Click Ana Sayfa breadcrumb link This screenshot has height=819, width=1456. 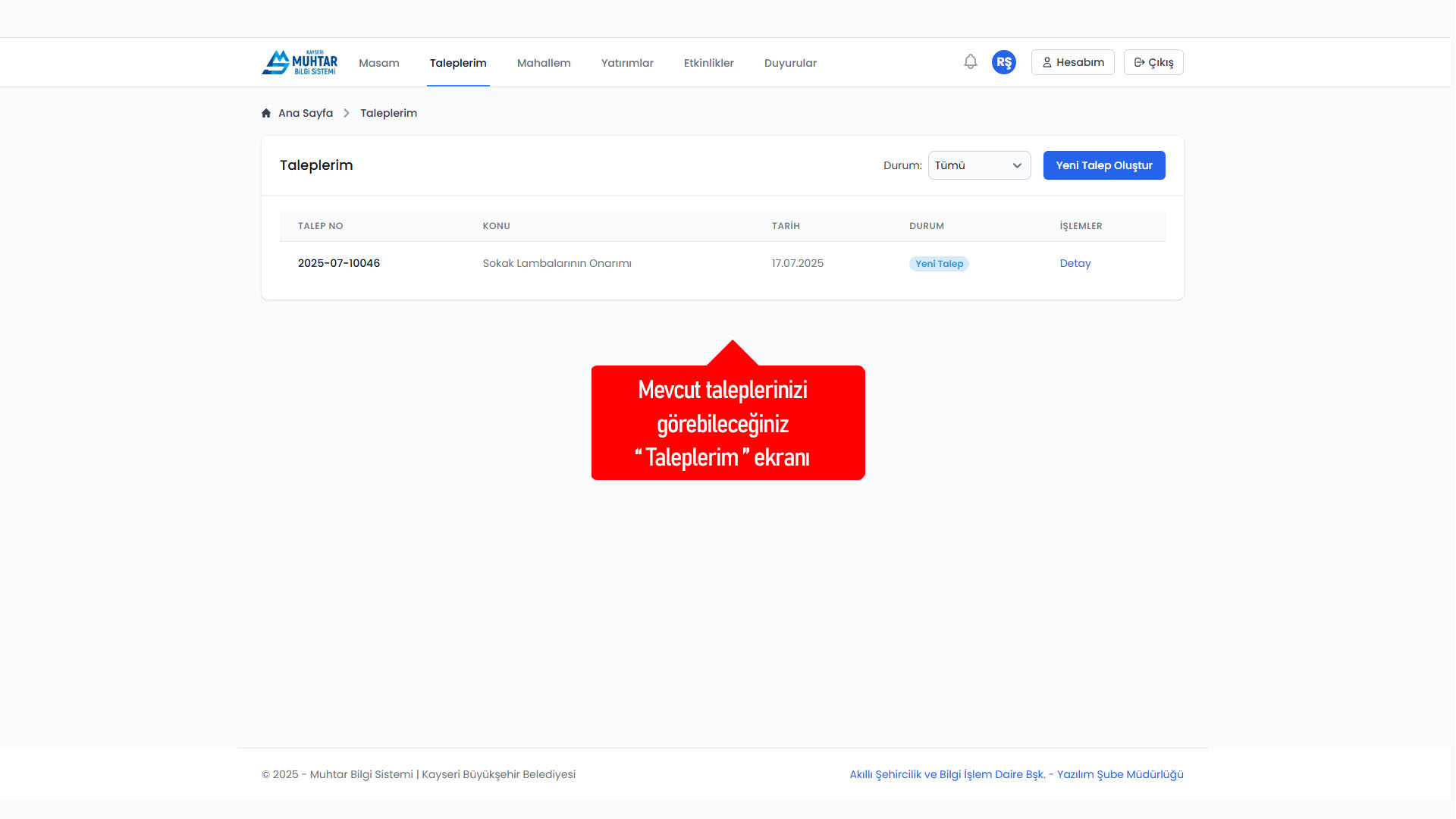(x=306, y=113)
